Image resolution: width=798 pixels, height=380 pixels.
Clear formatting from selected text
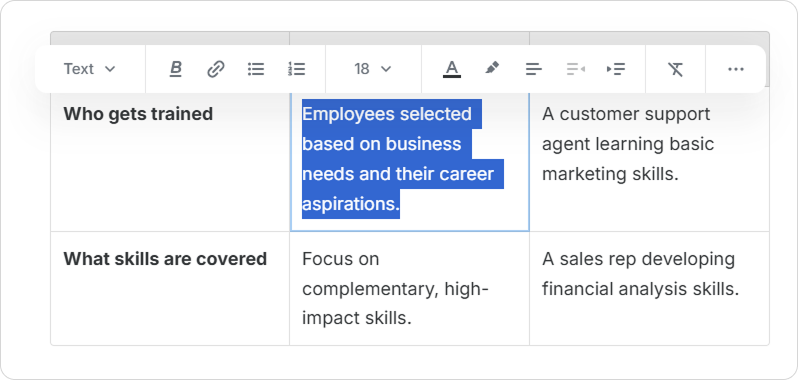[675, 69]
